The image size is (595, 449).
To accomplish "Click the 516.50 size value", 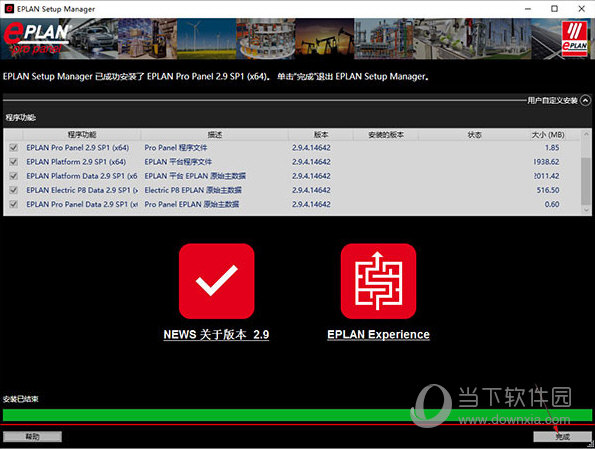I will click(x=548, y=190).
